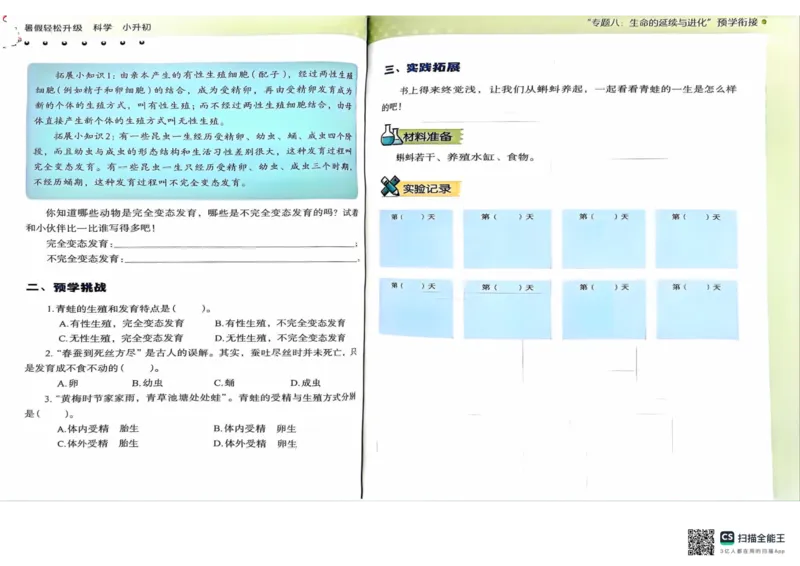Select the 实验记录 label
This screenshot has height=566, width=800.
coord(427,189)
